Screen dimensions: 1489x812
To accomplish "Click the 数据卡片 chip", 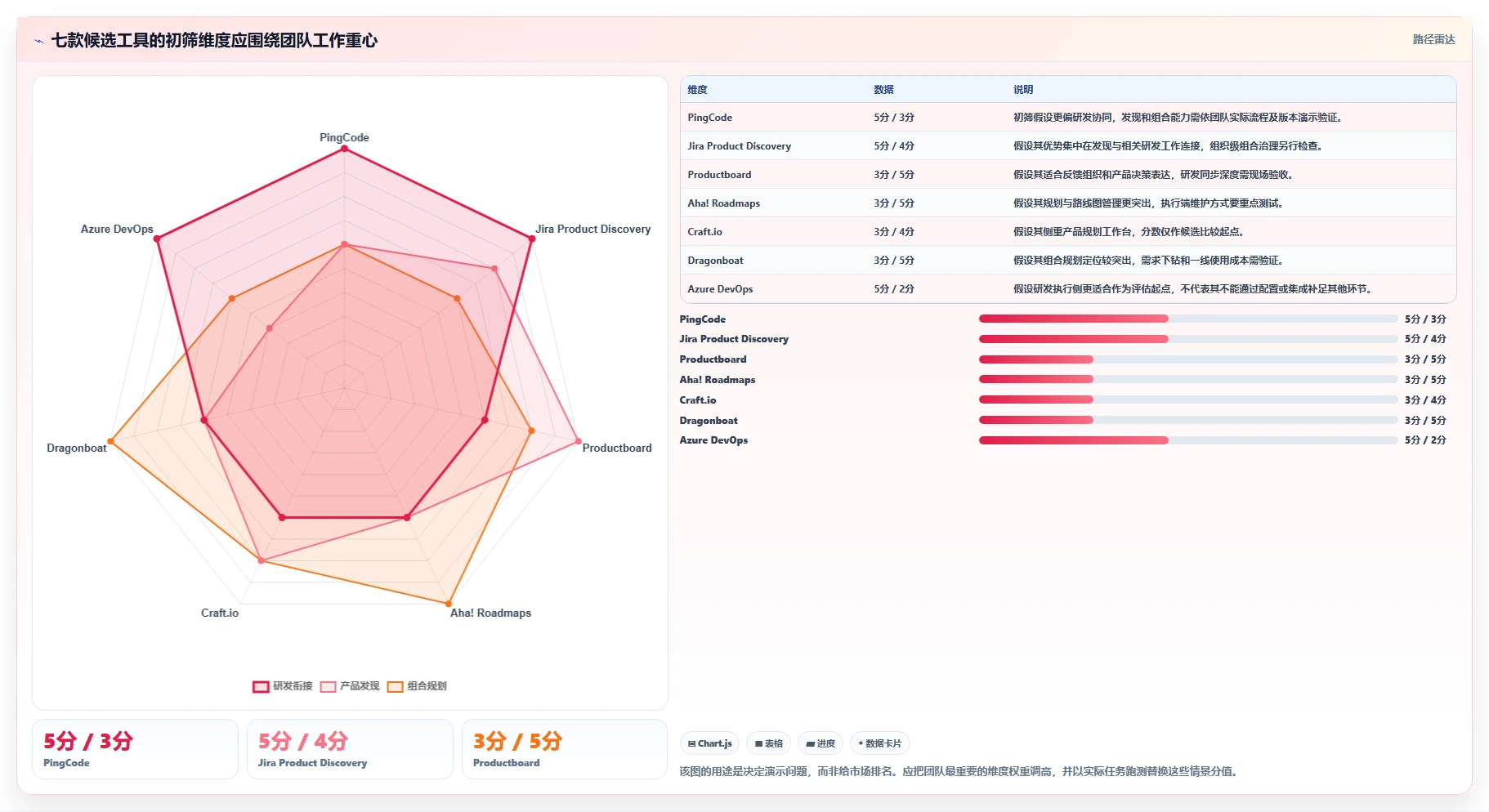I will pyautogui.click(x=879, y=743).
